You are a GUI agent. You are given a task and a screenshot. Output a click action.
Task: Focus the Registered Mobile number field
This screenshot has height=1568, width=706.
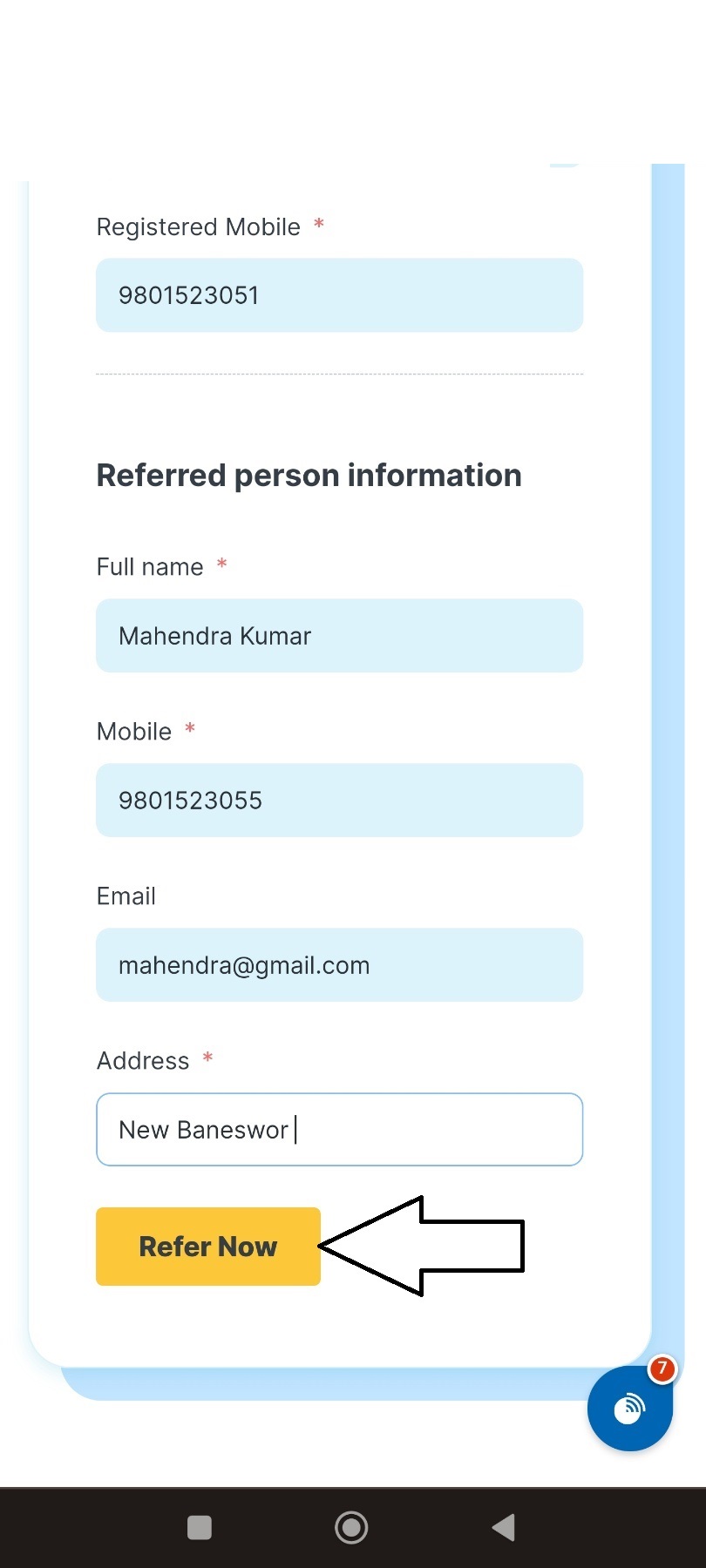coord(339,295)
